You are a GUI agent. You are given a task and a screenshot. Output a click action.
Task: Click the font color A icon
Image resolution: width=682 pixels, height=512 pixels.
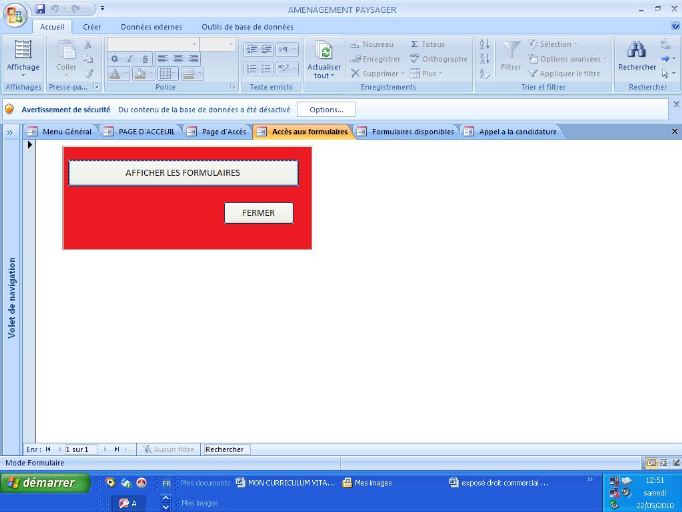tap(114, 74)
